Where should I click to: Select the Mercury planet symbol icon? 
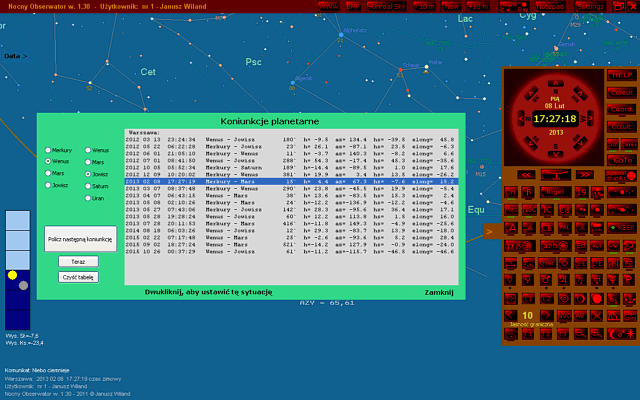click(x=510, y=280)
